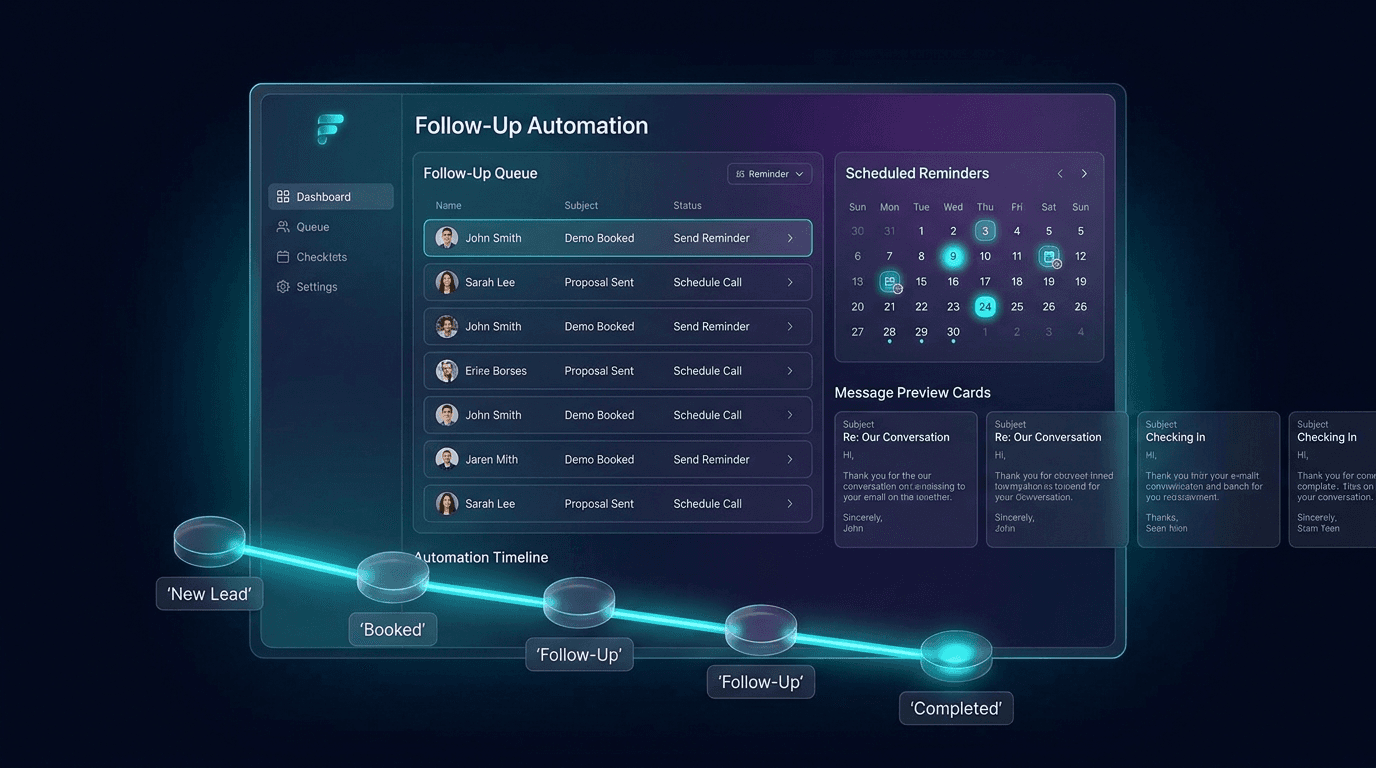Click the reminder icon in the Monday column

click(x=890, y=282)
